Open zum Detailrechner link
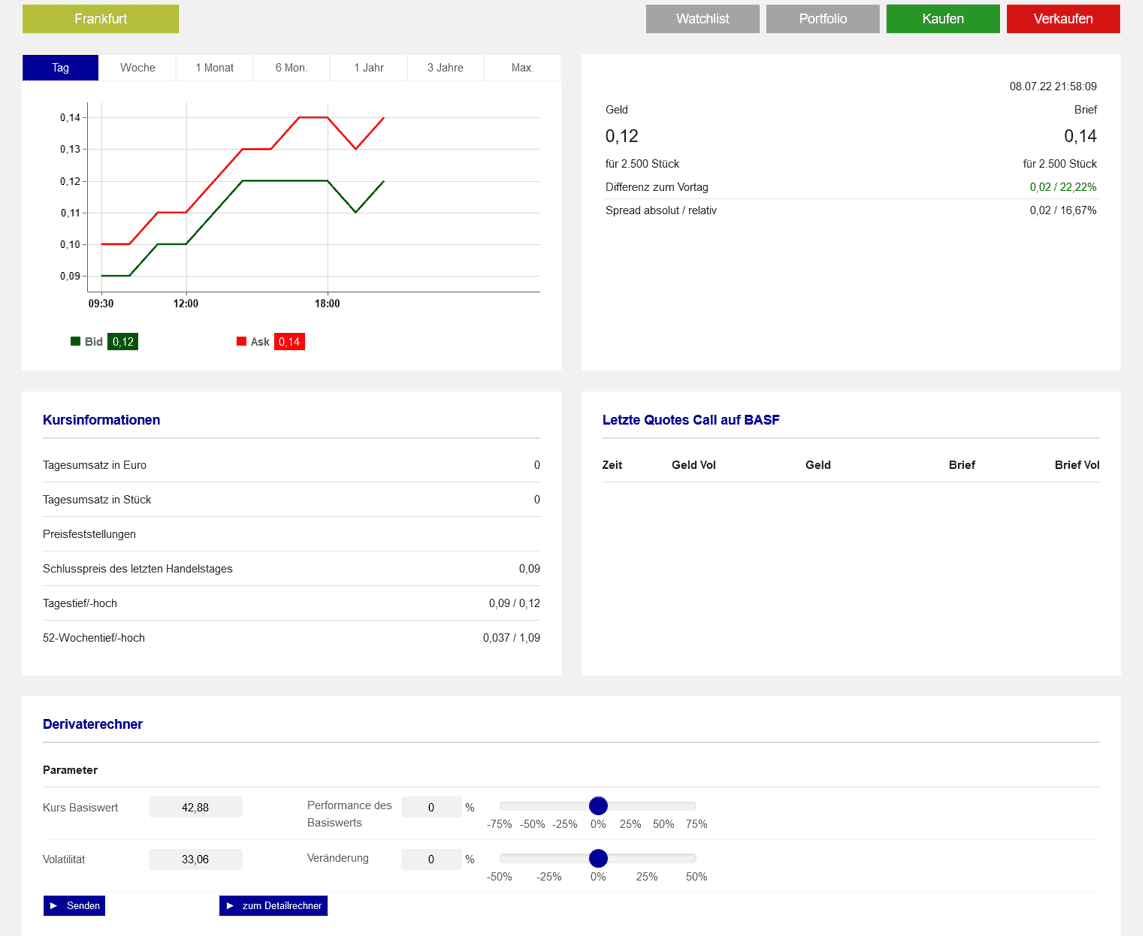 click(273, 905)
